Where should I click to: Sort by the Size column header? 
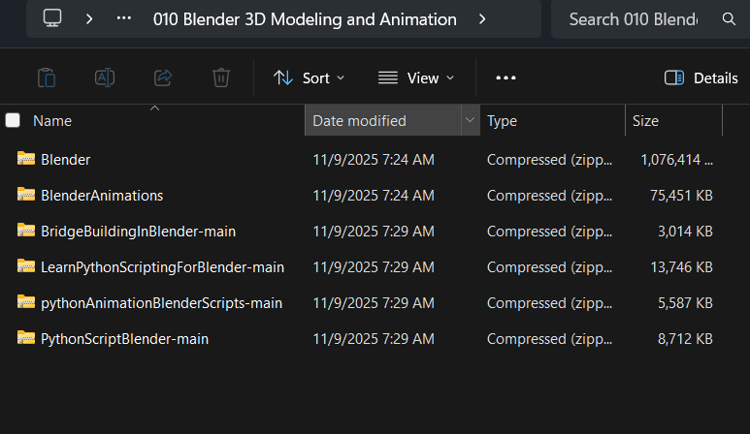pyautogui.click(x=646, y=121)
